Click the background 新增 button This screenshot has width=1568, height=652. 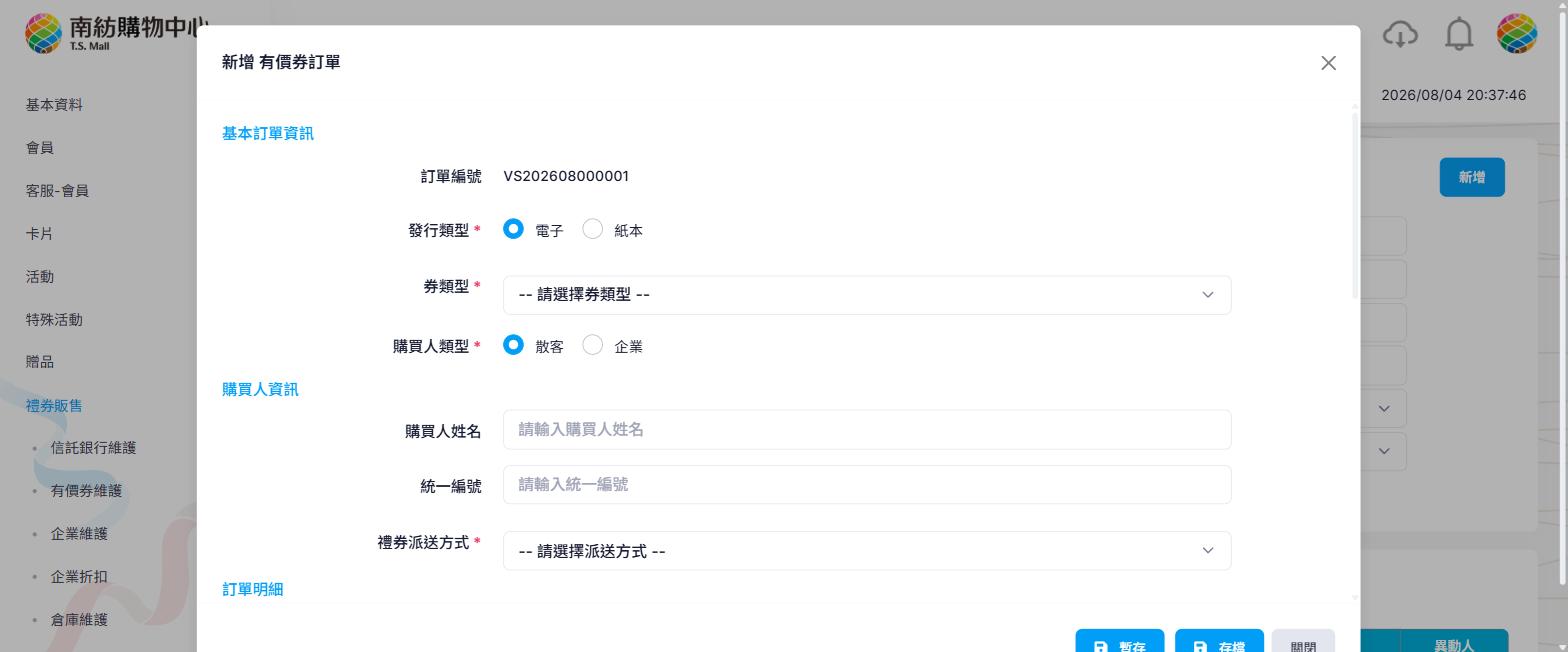tap(1472, 177)
